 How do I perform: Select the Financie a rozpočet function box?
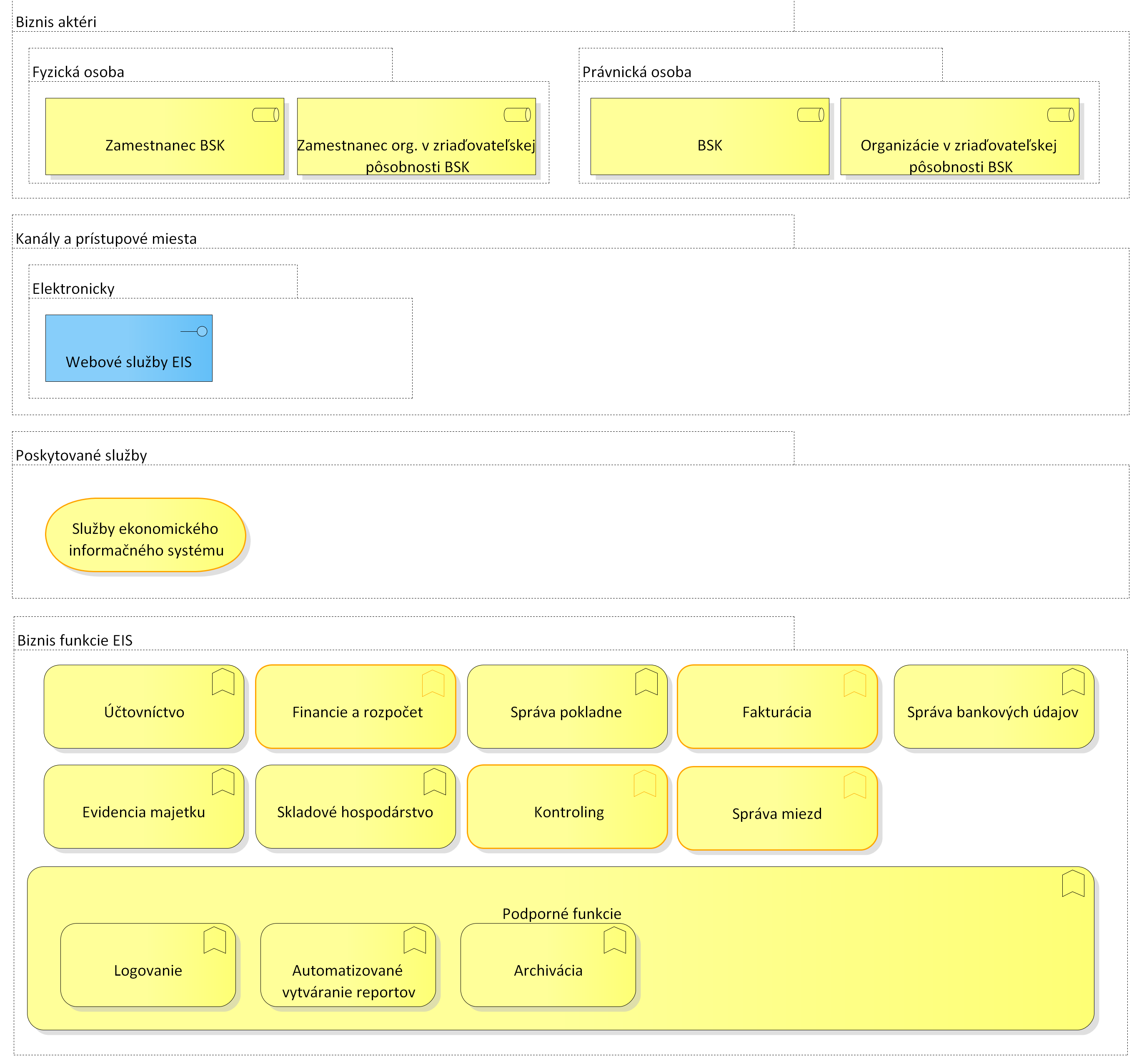(x=356, y=706)
